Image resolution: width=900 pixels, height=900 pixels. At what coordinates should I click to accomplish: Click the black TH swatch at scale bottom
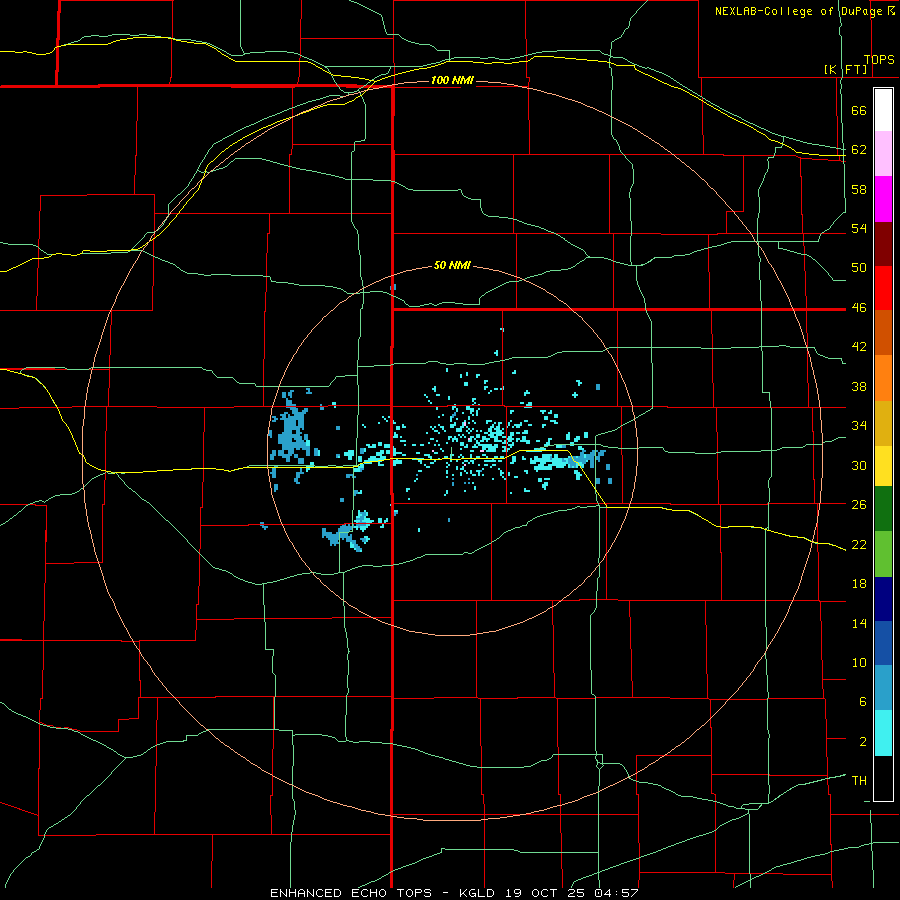point(883,778)
